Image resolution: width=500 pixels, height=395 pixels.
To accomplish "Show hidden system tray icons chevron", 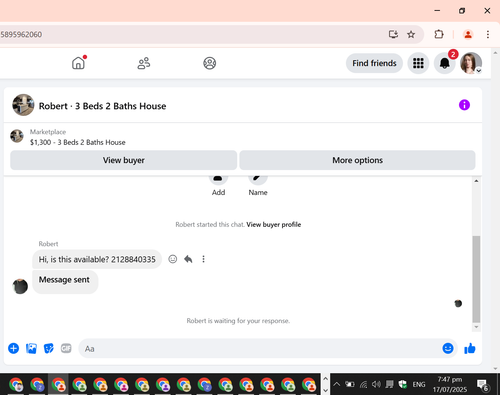I will 337,384.
